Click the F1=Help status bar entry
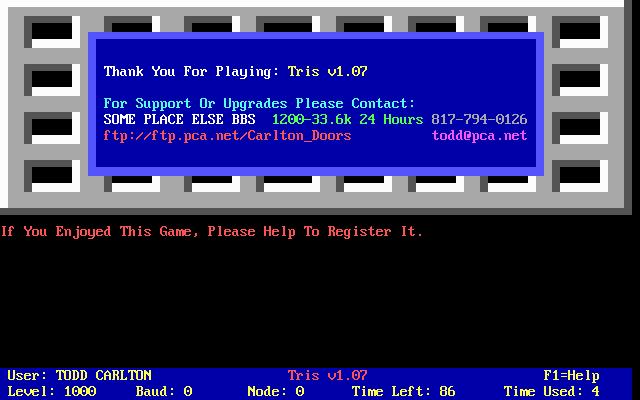 571,376
